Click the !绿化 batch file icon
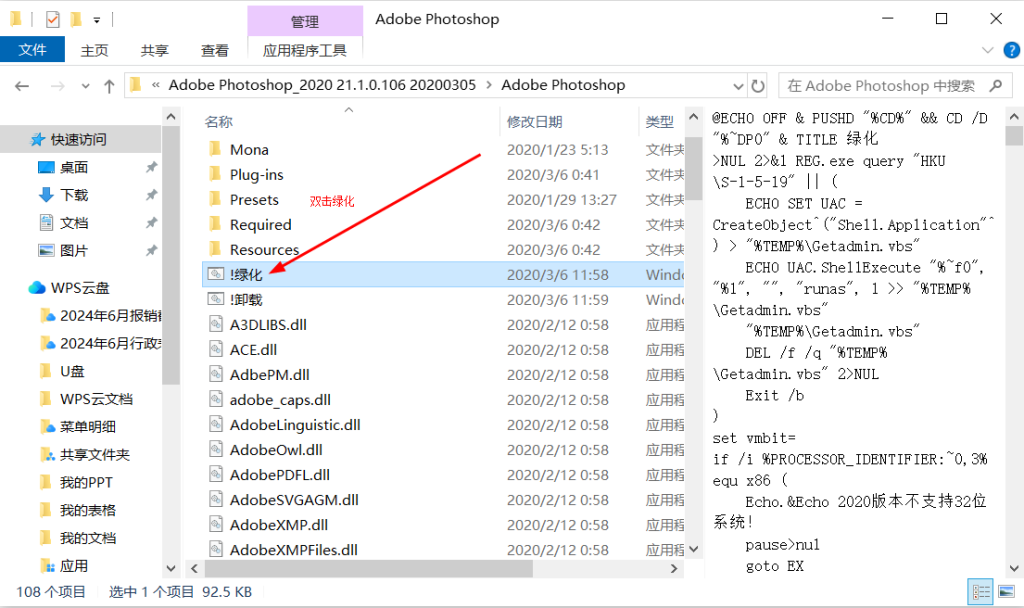Image resolution: width=1024 pixels, height=608 pixels. point(216,274)
